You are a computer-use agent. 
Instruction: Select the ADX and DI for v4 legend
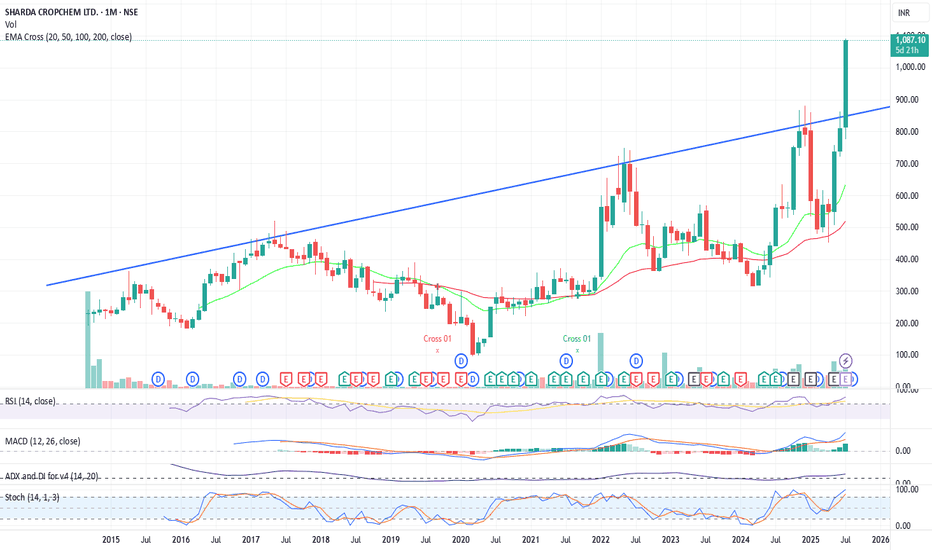[52, 476]
